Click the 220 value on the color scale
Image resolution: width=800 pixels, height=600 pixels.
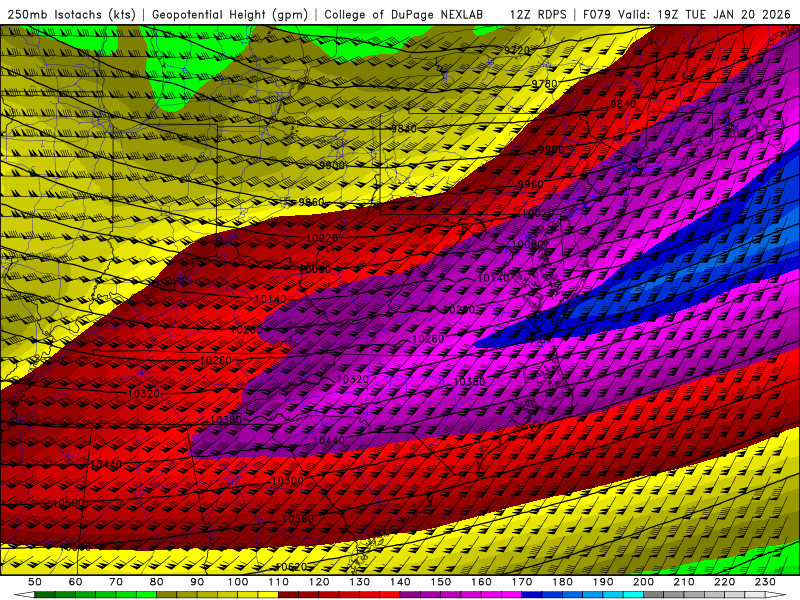725,582
